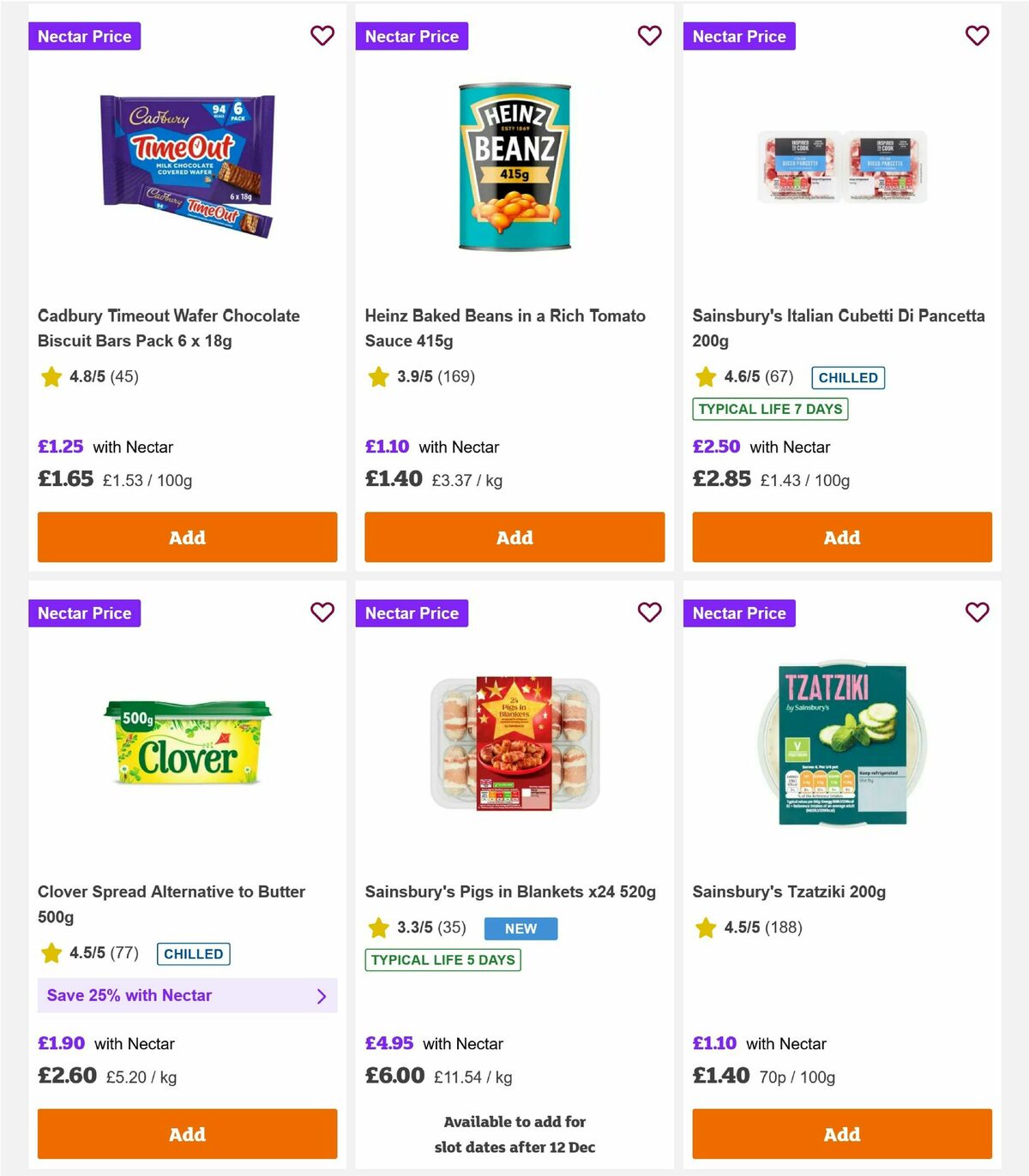Add Sainsbury's Tzatziki 200g to basket
Screen dimensions: 1029x1176
click(841, 1134)
